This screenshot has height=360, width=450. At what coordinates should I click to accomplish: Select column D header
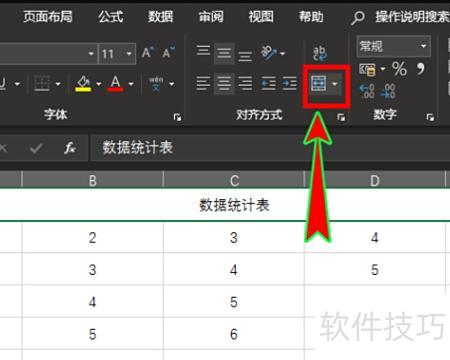[375, 180]
